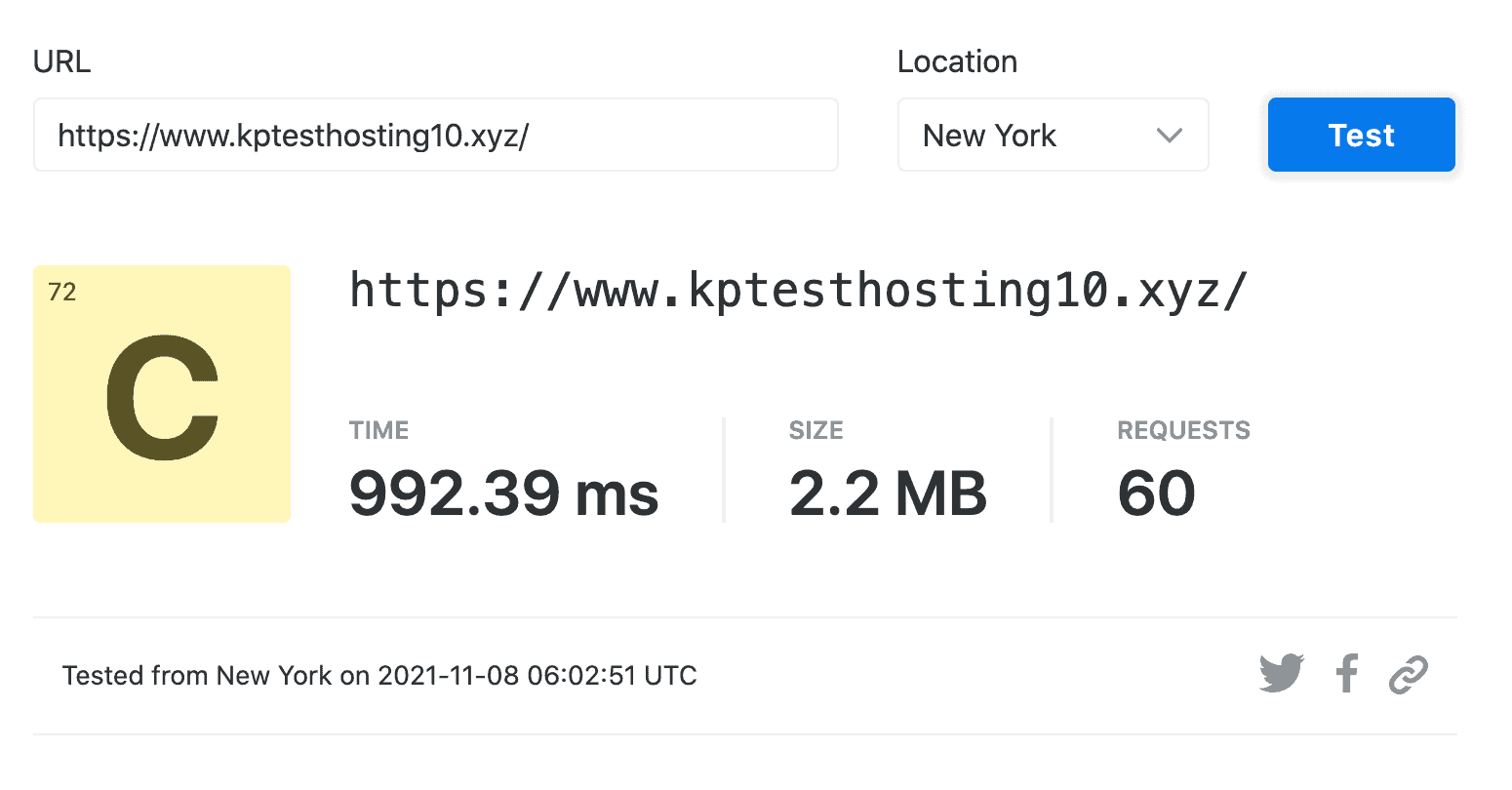Copy the result link via chain icon

tap(1409, 674)
